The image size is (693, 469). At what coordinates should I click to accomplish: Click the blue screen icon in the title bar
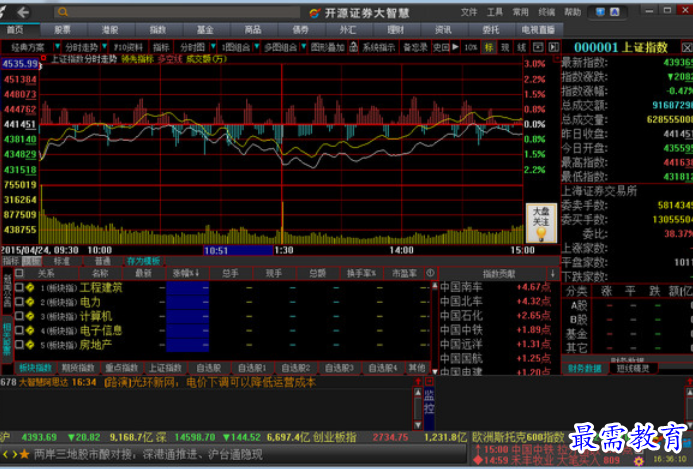point(600,12)
